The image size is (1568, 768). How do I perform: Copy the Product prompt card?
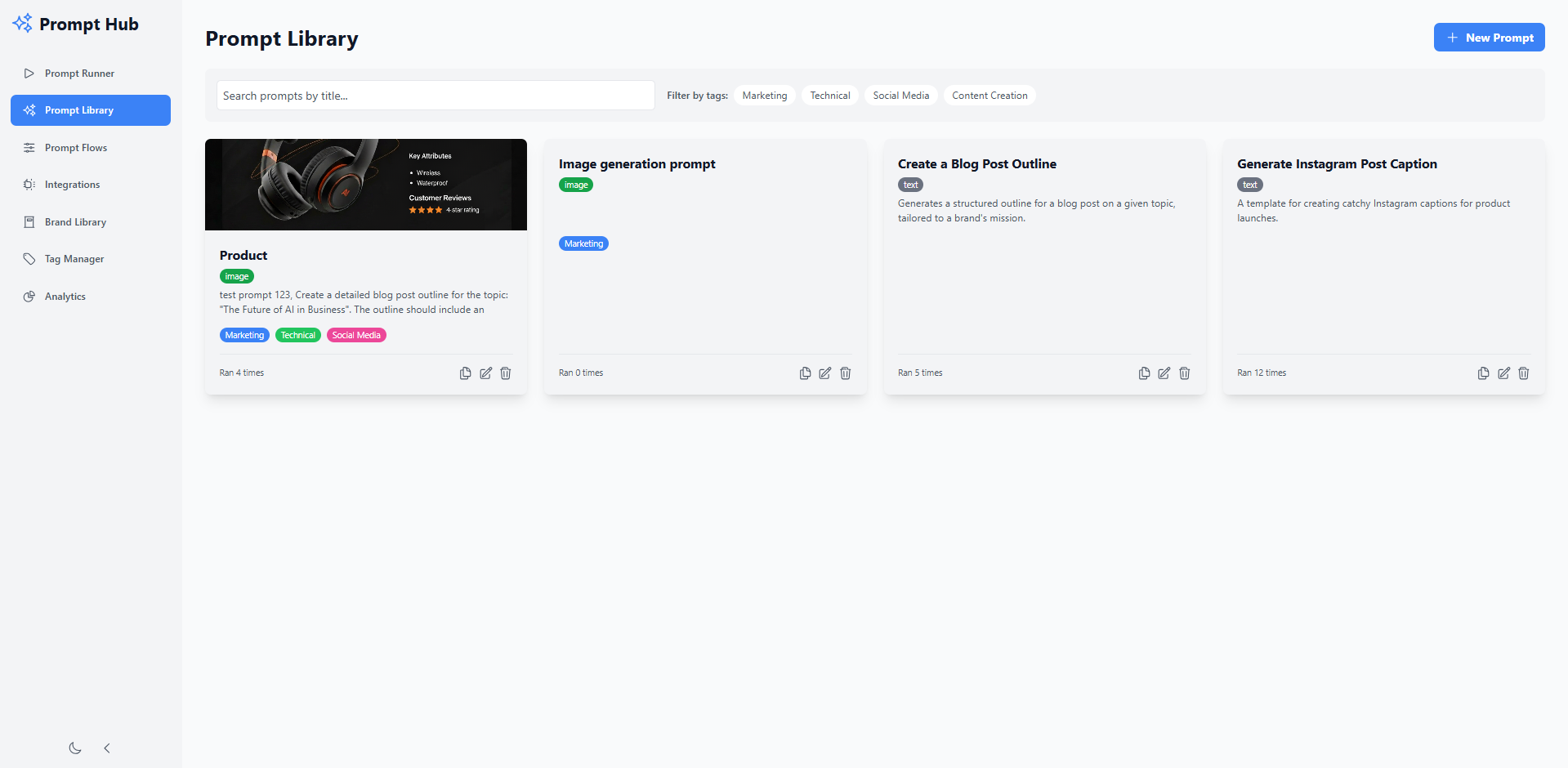(x=465, y=373)
